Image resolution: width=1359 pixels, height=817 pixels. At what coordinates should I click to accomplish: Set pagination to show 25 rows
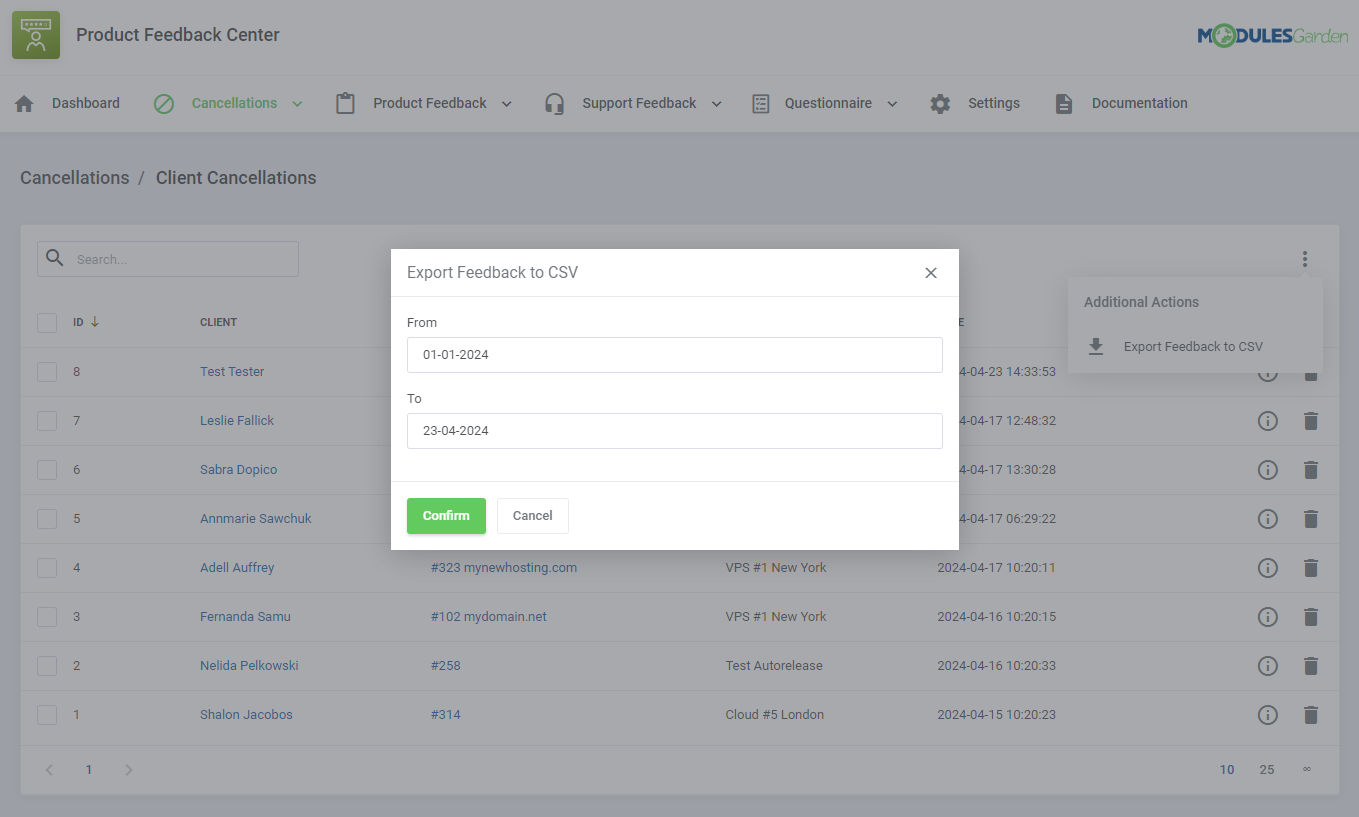(1267, 769)
